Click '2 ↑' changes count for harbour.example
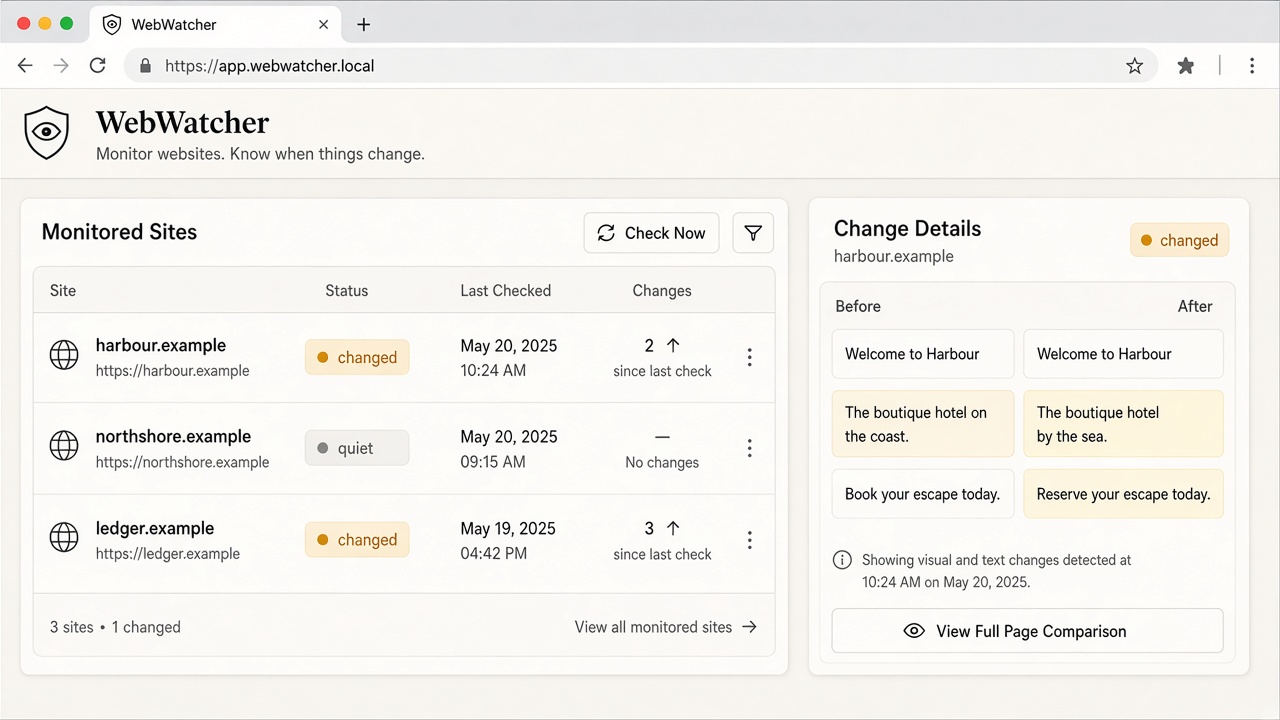1280x720 pixels. click(662, 346)
